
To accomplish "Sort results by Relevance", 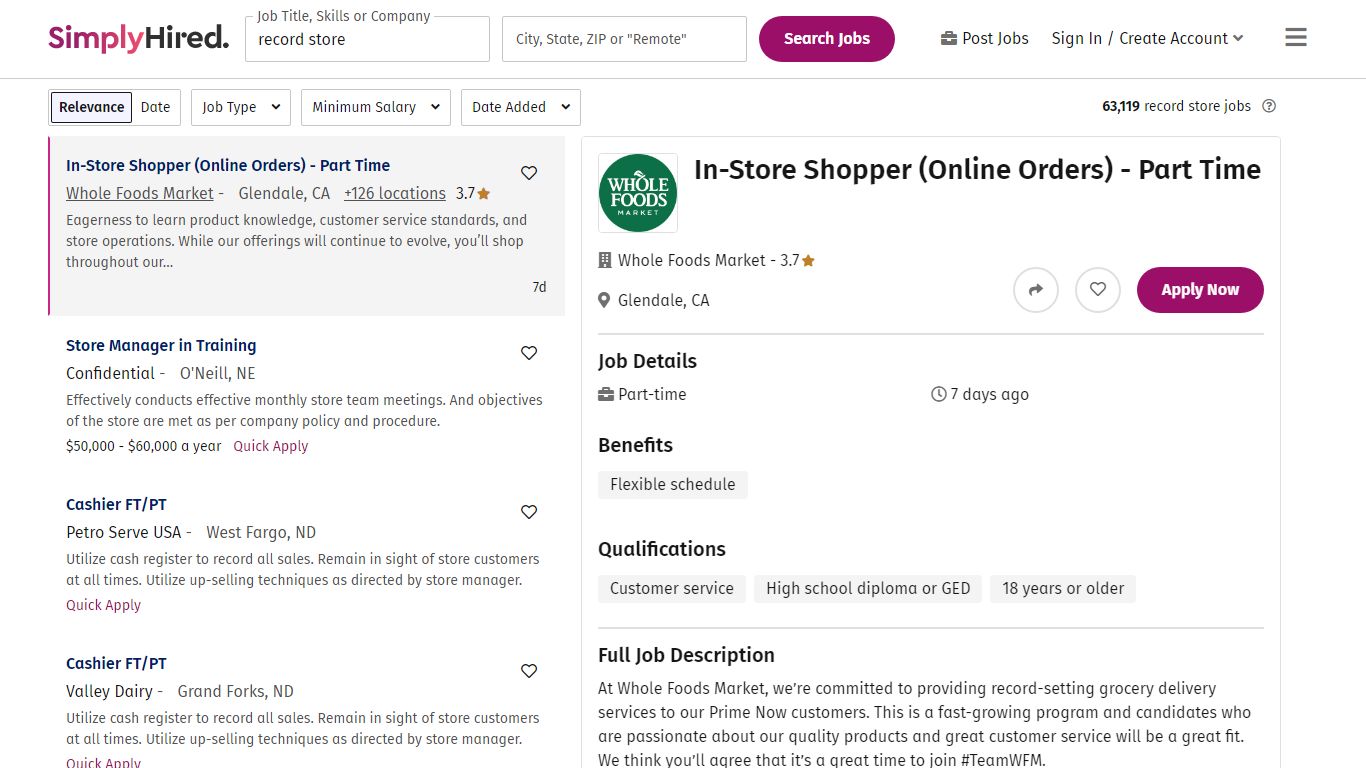I will click(92, 107).
